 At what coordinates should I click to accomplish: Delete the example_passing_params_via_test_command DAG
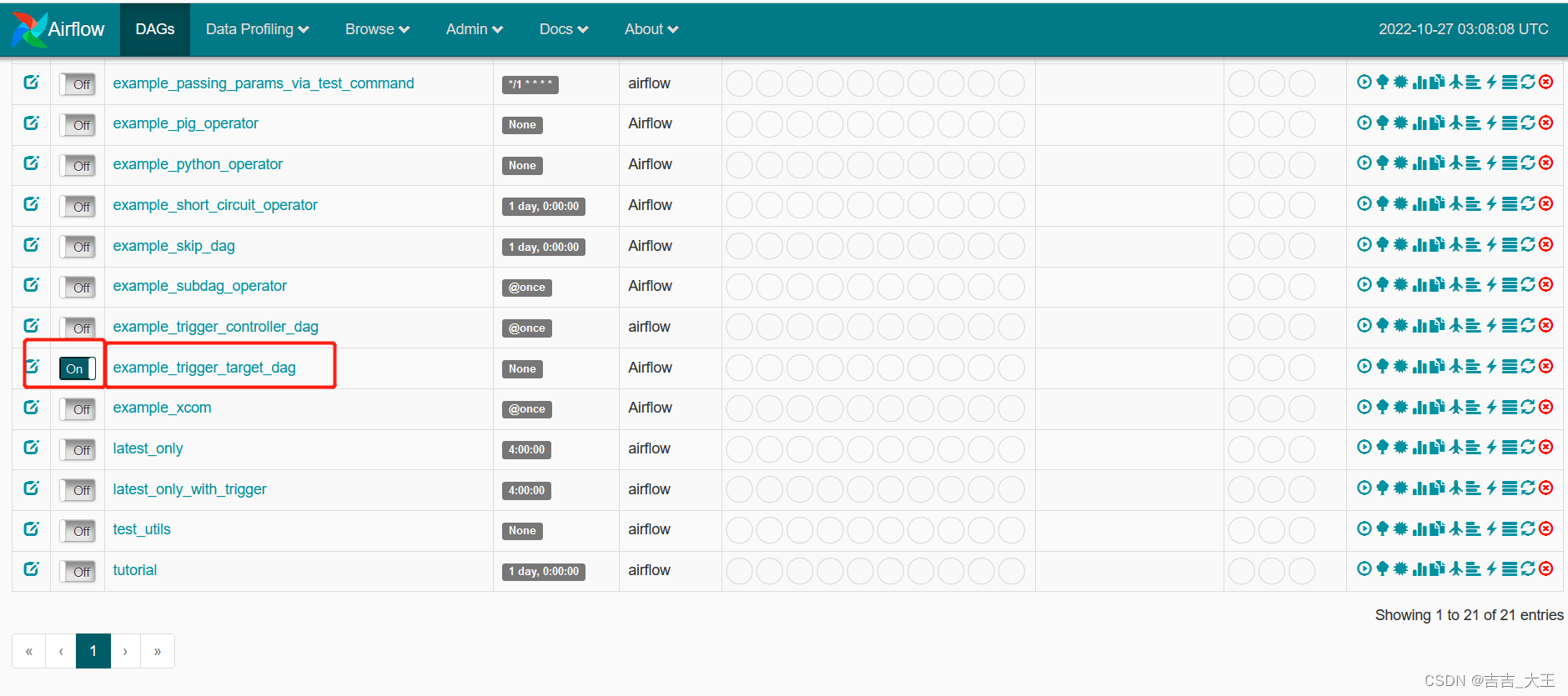tap(1545, 82)
